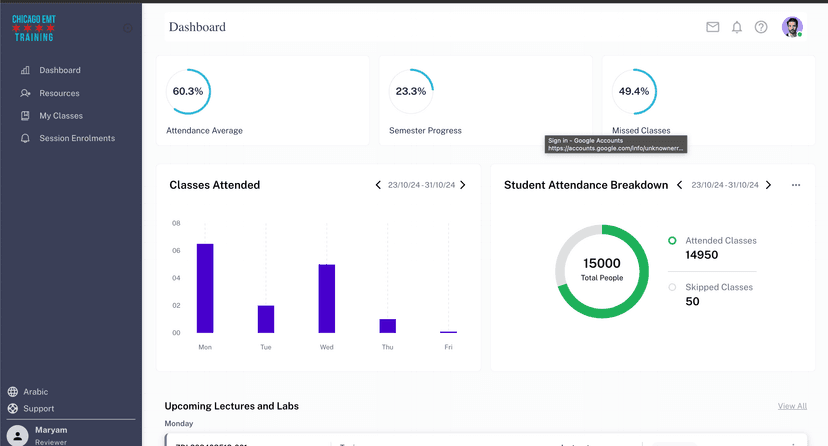The height and width of the screenshot is (446, 828).
Task: Click the Chicago EMT Training logo
Action: tap(34, 27)
